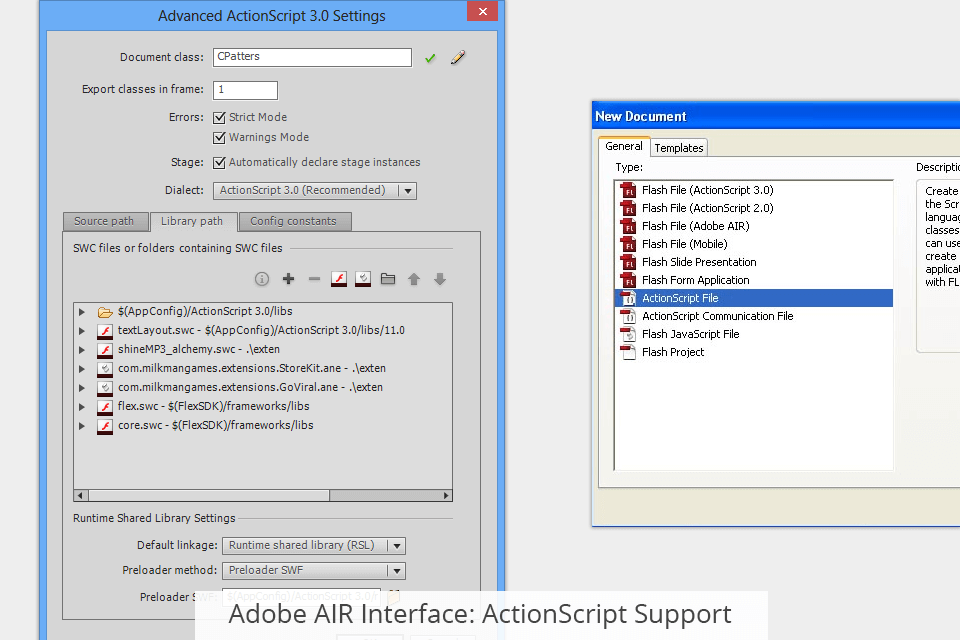Select 'textLayout.swc' library path row text
Image resolution: width=960 pixels, height=640 pixels.
[x=261, y=331]
